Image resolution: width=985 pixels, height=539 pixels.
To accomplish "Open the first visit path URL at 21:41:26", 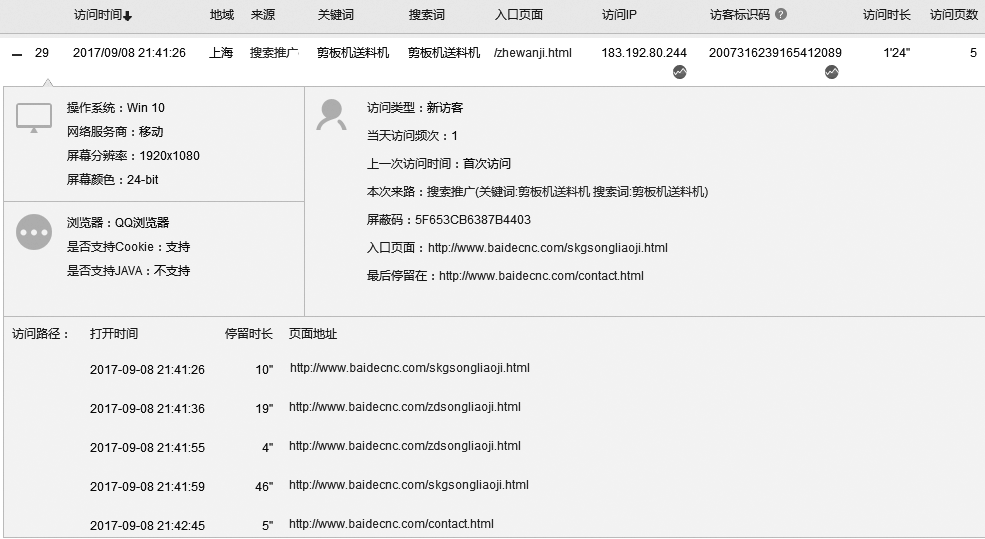I will click(x=409, y=368).
